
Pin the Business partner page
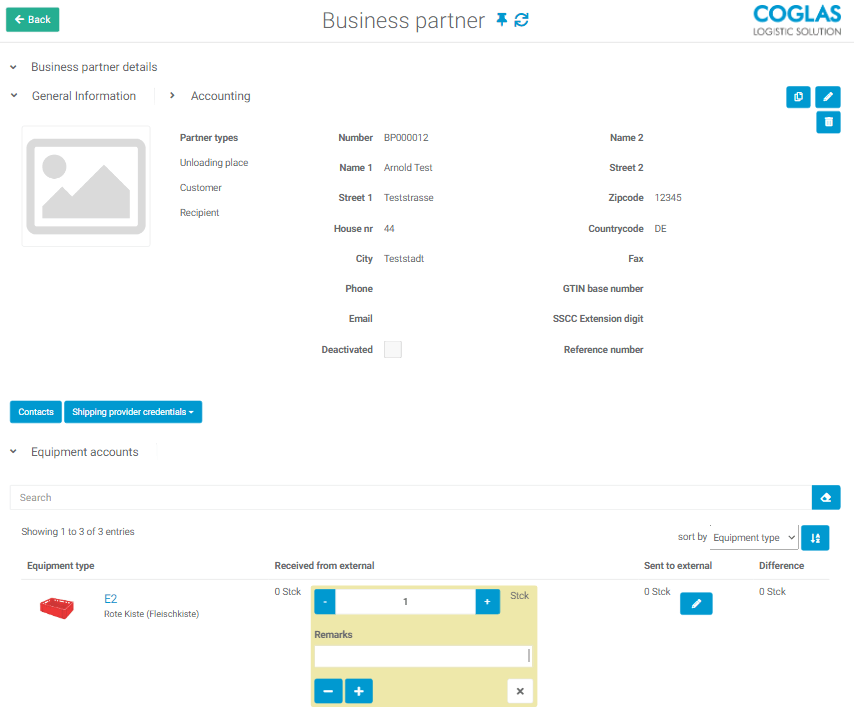502,20
